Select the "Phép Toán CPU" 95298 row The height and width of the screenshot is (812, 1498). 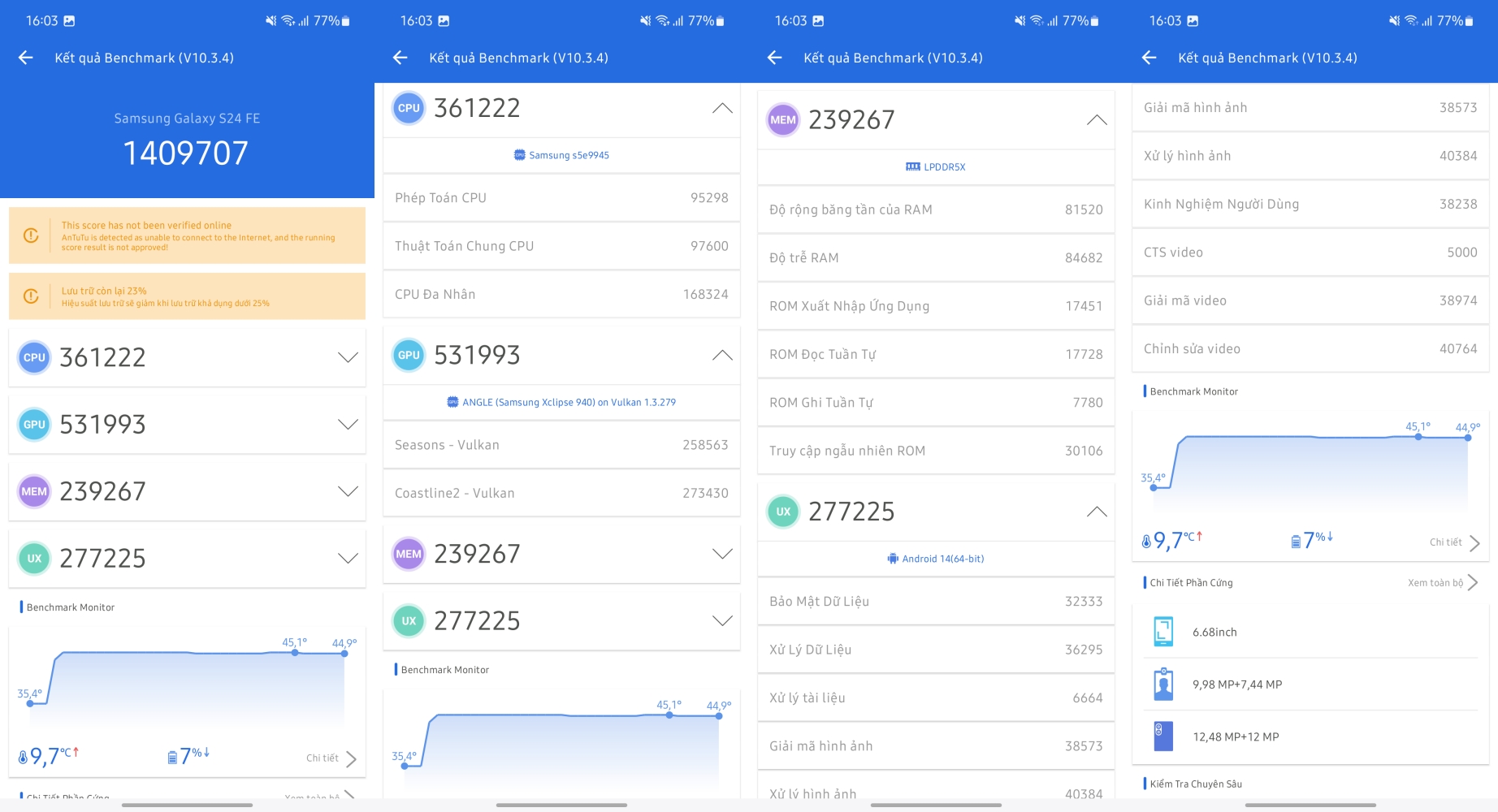coord(561,198)
